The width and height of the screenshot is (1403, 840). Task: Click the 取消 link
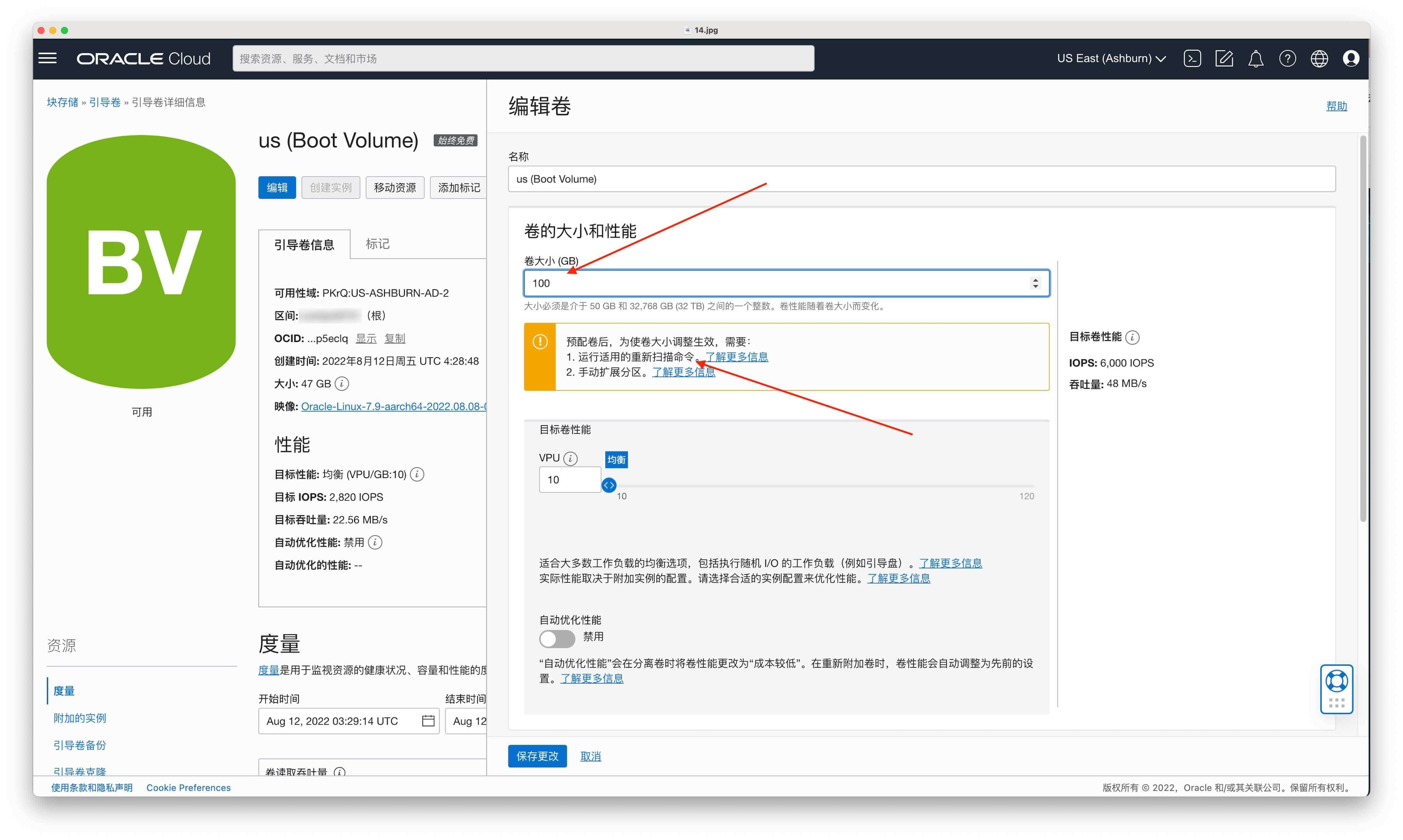coord(590,756)
